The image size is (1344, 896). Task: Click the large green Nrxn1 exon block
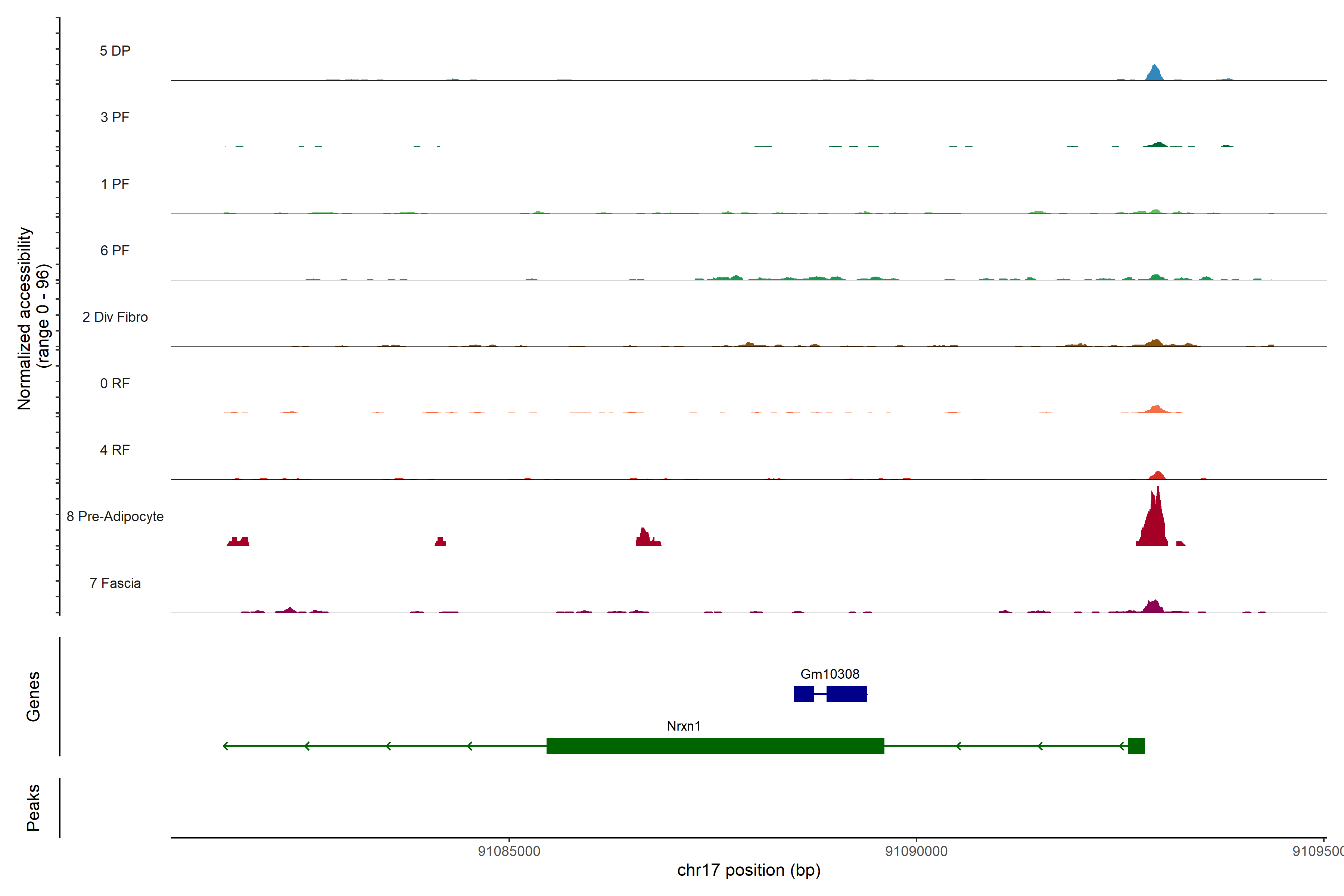pyautogui.click(x=715, y=746)
